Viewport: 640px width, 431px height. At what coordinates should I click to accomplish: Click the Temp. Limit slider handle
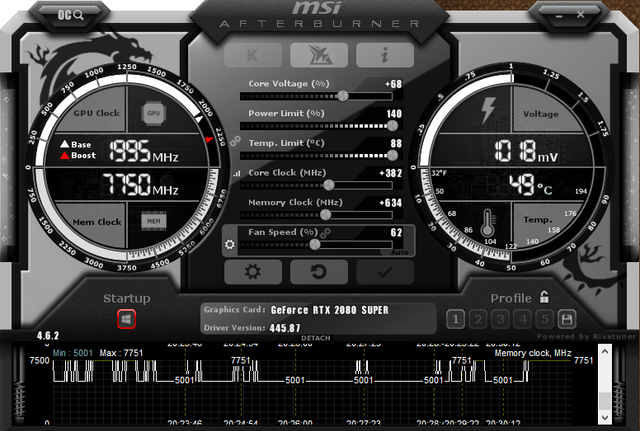(x=392, y=156)
